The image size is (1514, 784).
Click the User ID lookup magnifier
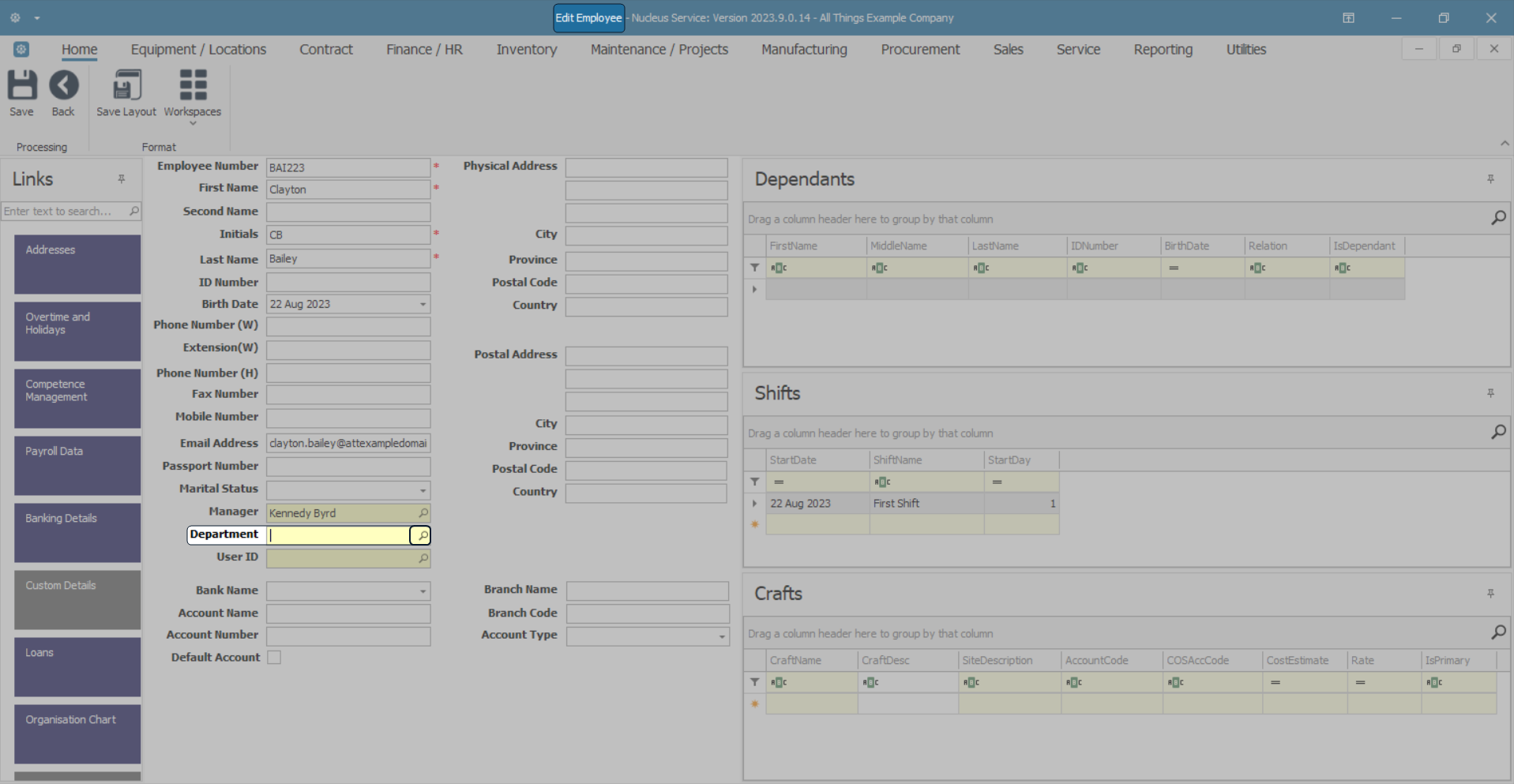click(x=423, y=559)
